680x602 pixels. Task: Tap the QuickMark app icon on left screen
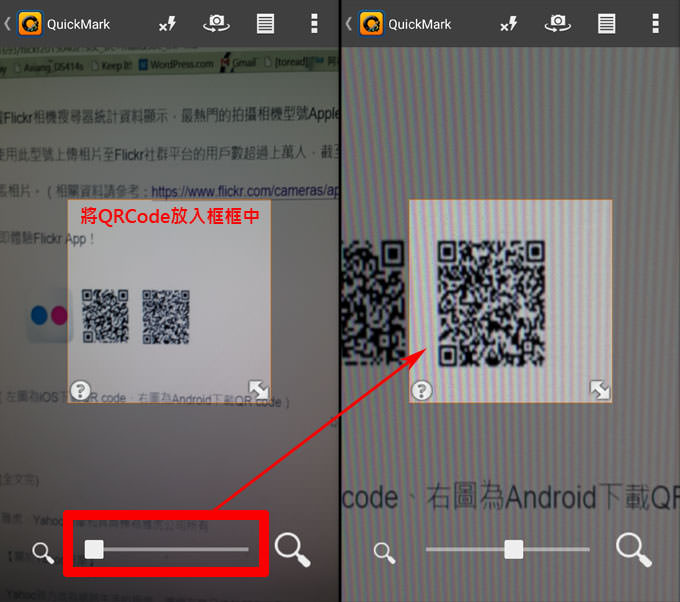click(x=31, y=24)
